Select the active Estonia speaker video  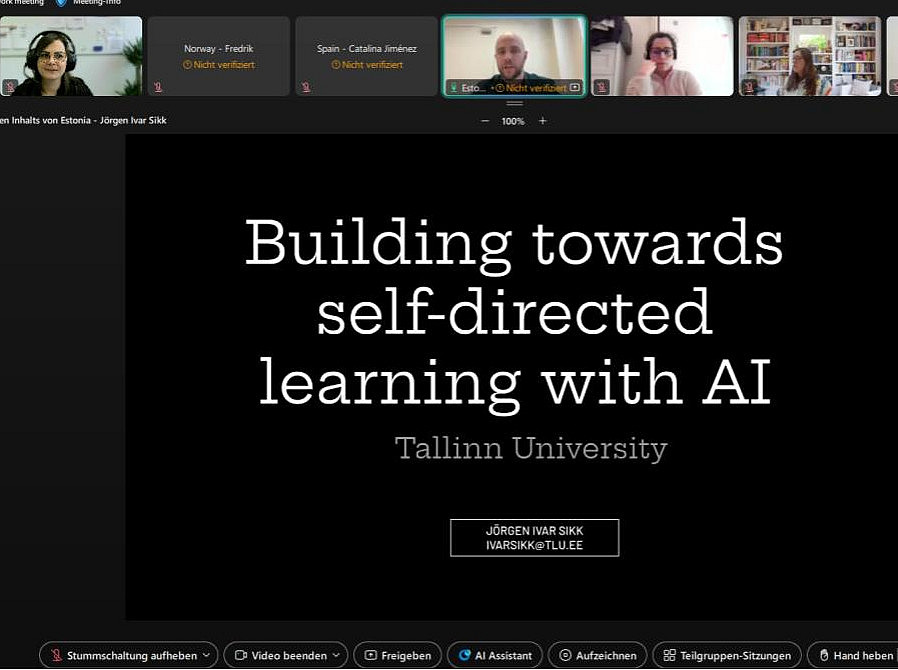pos(514,56)
